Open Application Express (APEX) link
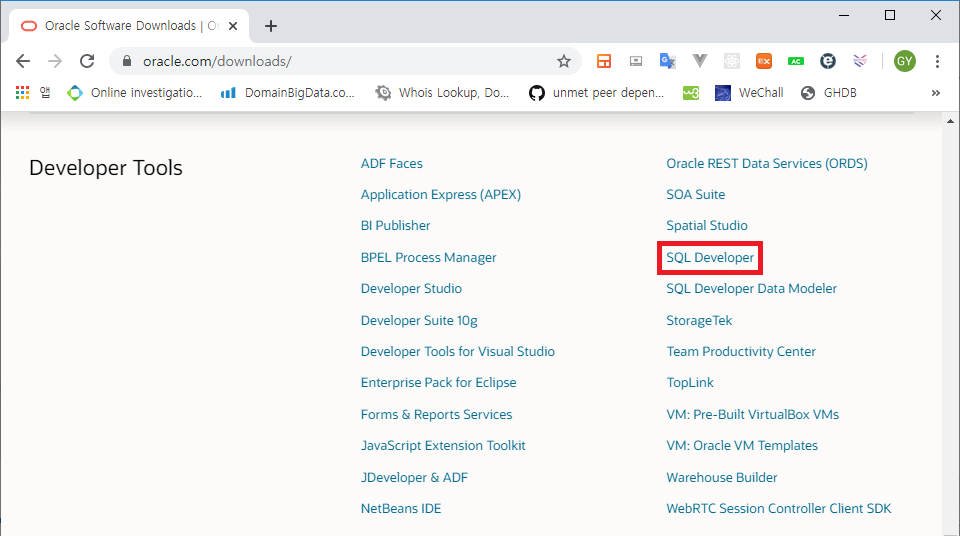Image resolution: width=960 pixels, height=536 pixels. pos(441,195)
